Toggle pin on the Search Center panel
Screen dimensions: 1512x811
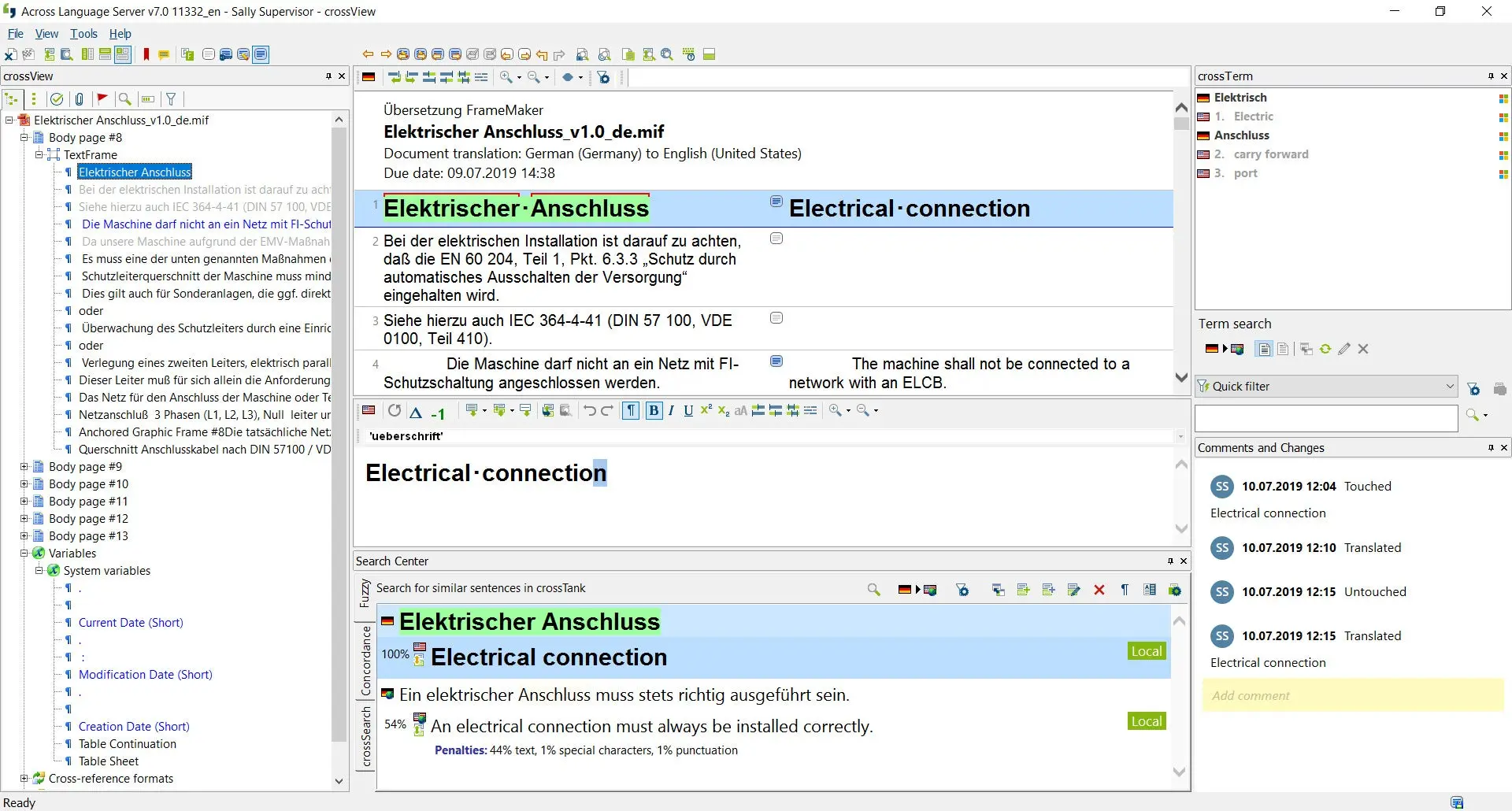1171,561
